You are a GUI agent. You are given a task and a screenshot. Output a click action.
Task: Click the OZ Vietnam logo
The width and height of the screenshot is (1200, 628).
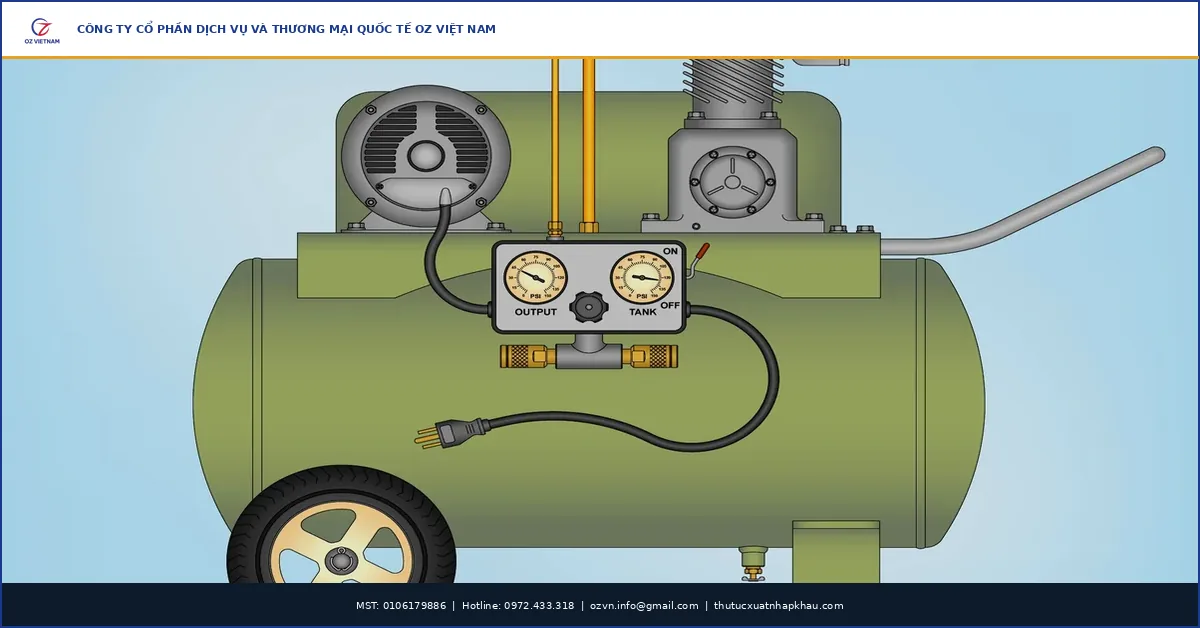[x=42, y=30]
